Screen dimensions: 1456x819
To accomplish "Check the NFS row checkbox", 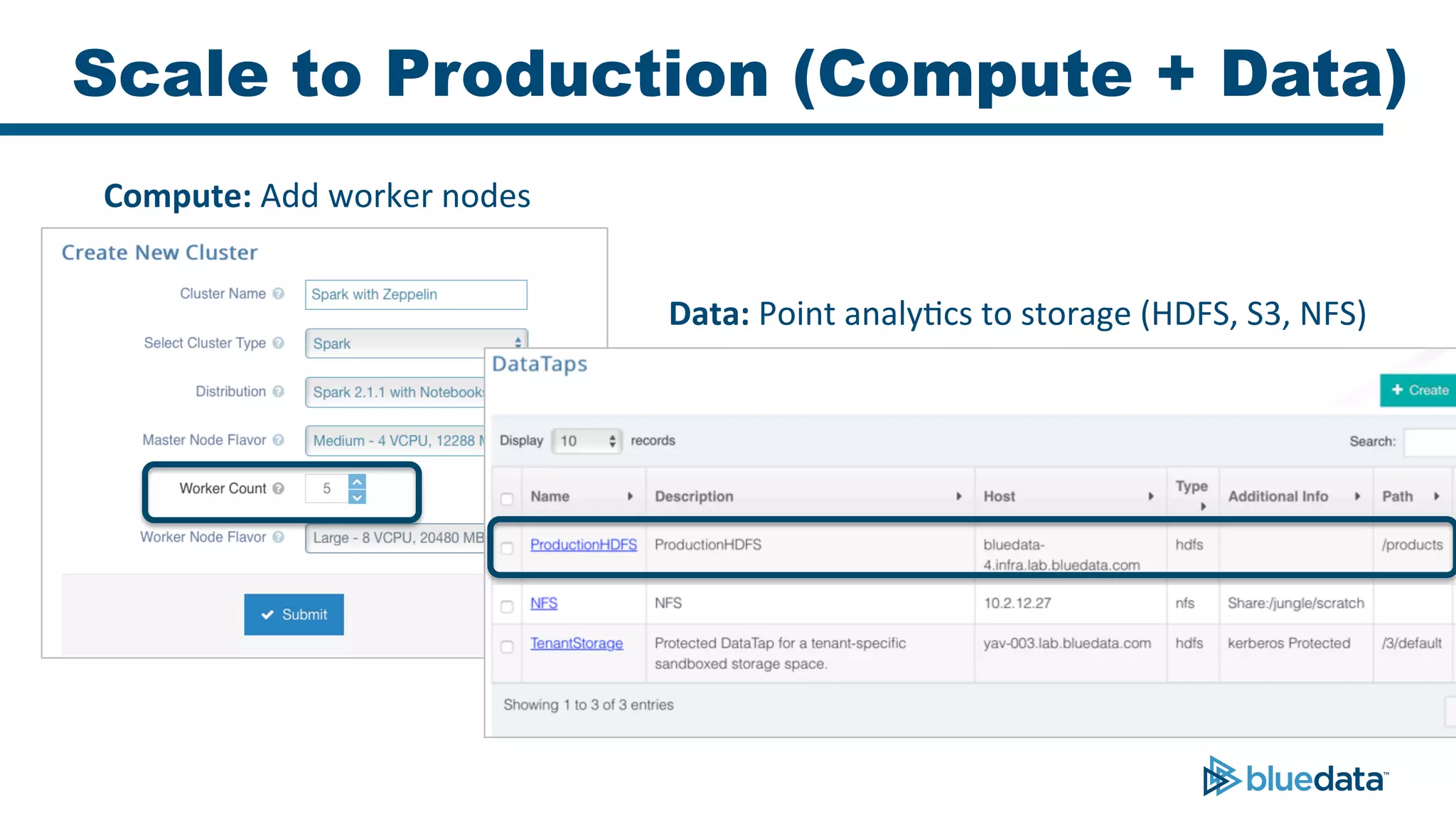I will click(x=507, y=606).
